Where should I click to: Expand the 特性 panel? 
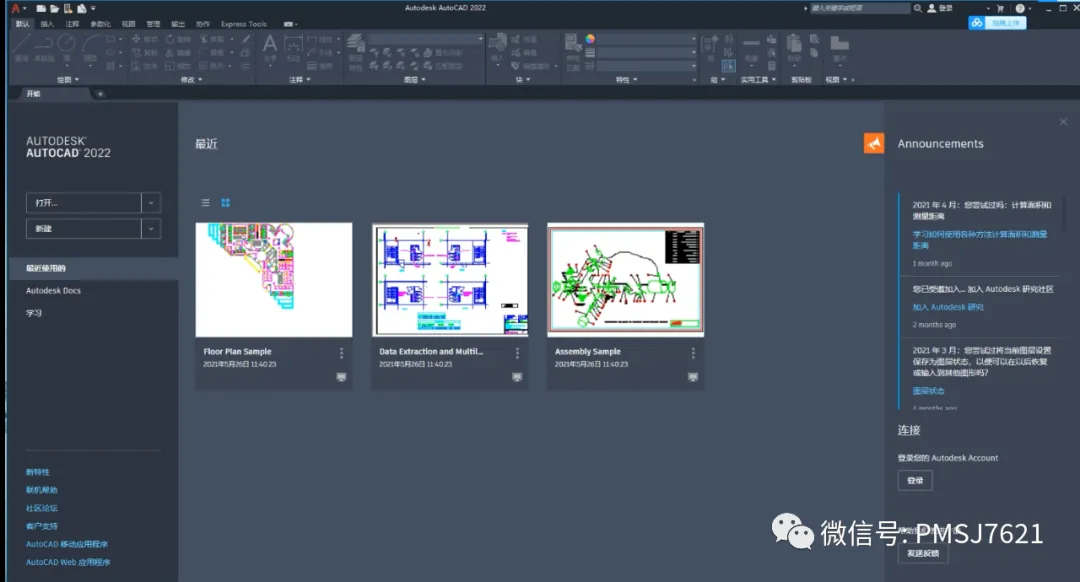(626, 80)
